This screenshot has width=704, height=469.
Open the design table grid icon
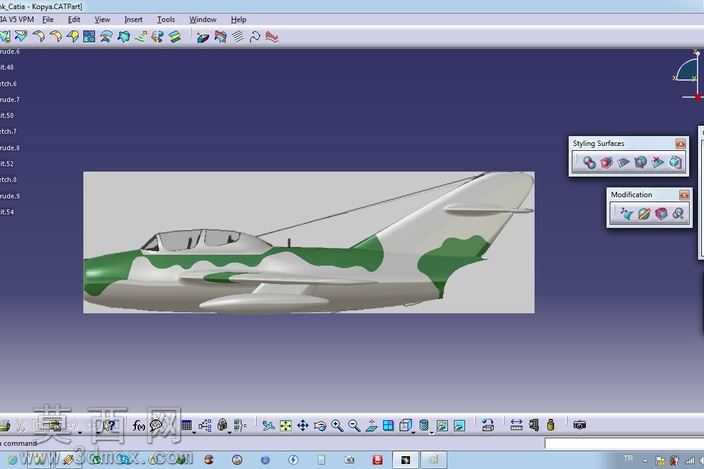click(186, 425)
